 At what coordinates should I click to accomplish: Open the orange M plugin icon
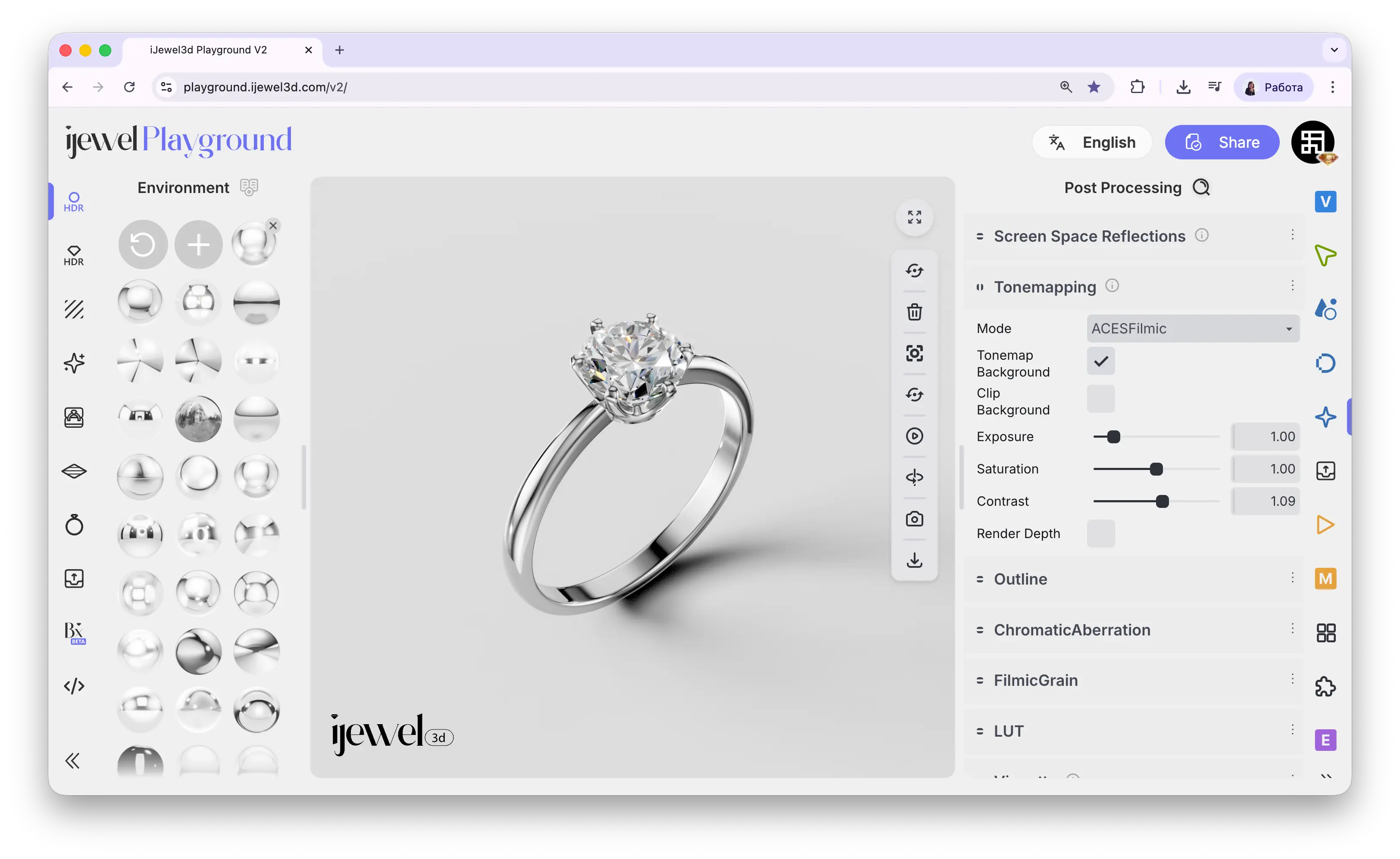pyautogui.click(x=1325, y=579)
